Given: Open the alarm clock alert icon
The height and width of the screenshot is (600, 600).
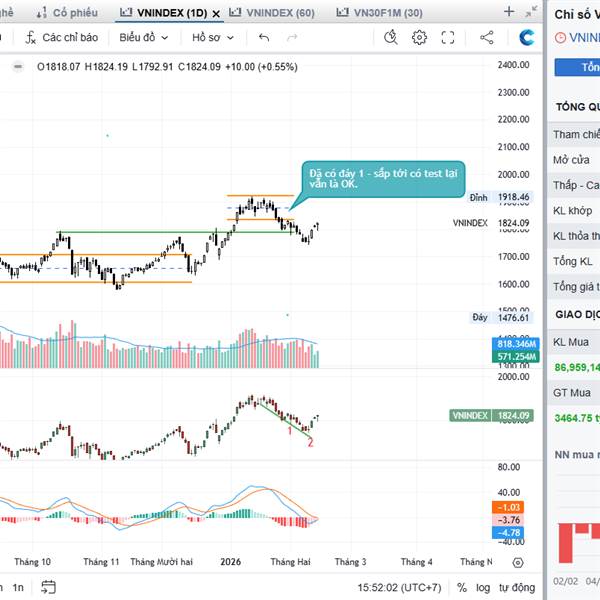Looking at the screenshot, I should 391,38.
